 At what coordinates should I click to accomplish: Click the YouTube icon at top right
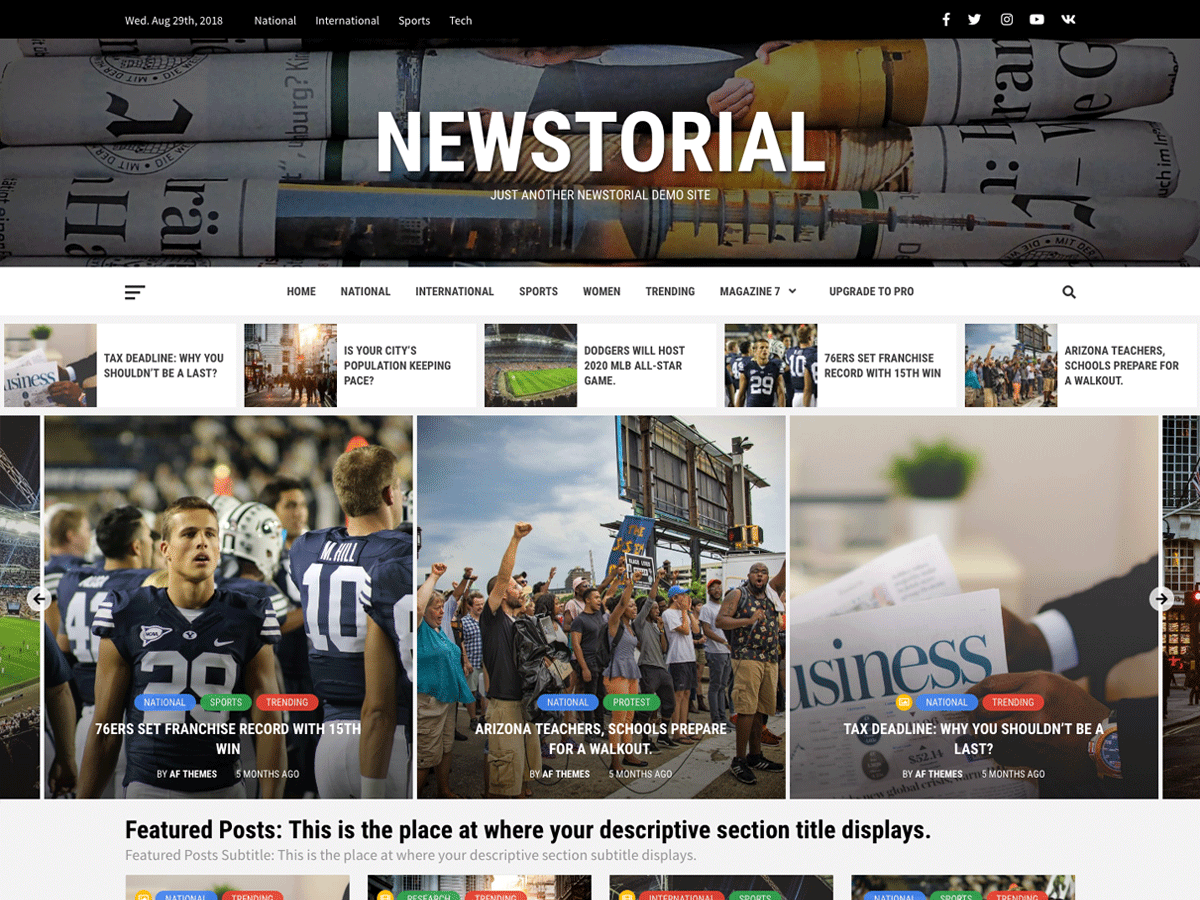[1037, 18]
